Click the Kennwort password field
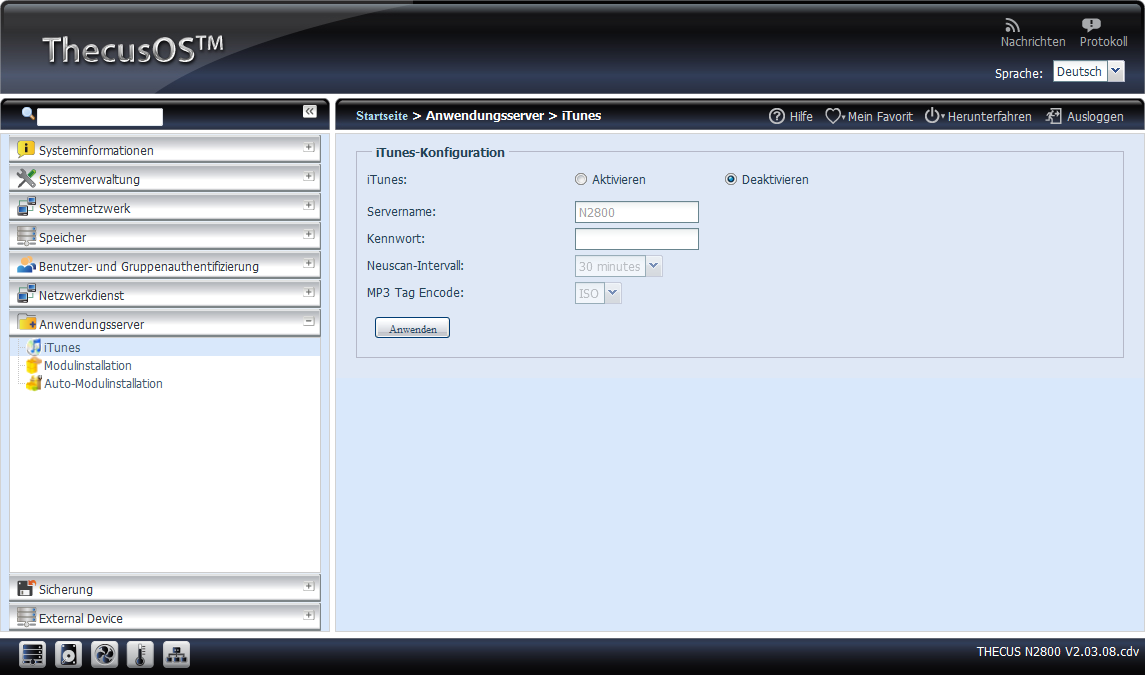Viewport: 1145px width, 675px height. (637, 239)
